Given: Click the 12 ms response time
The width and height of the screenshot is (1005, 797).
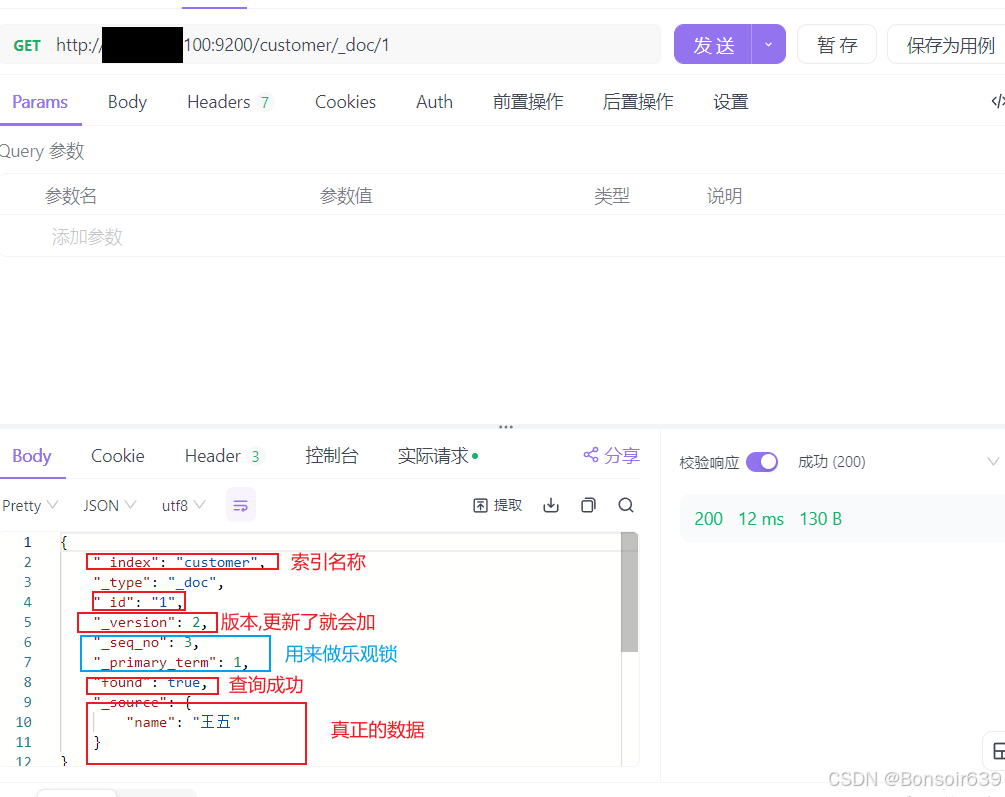Looking at the screenshot, I should (761, 519).
